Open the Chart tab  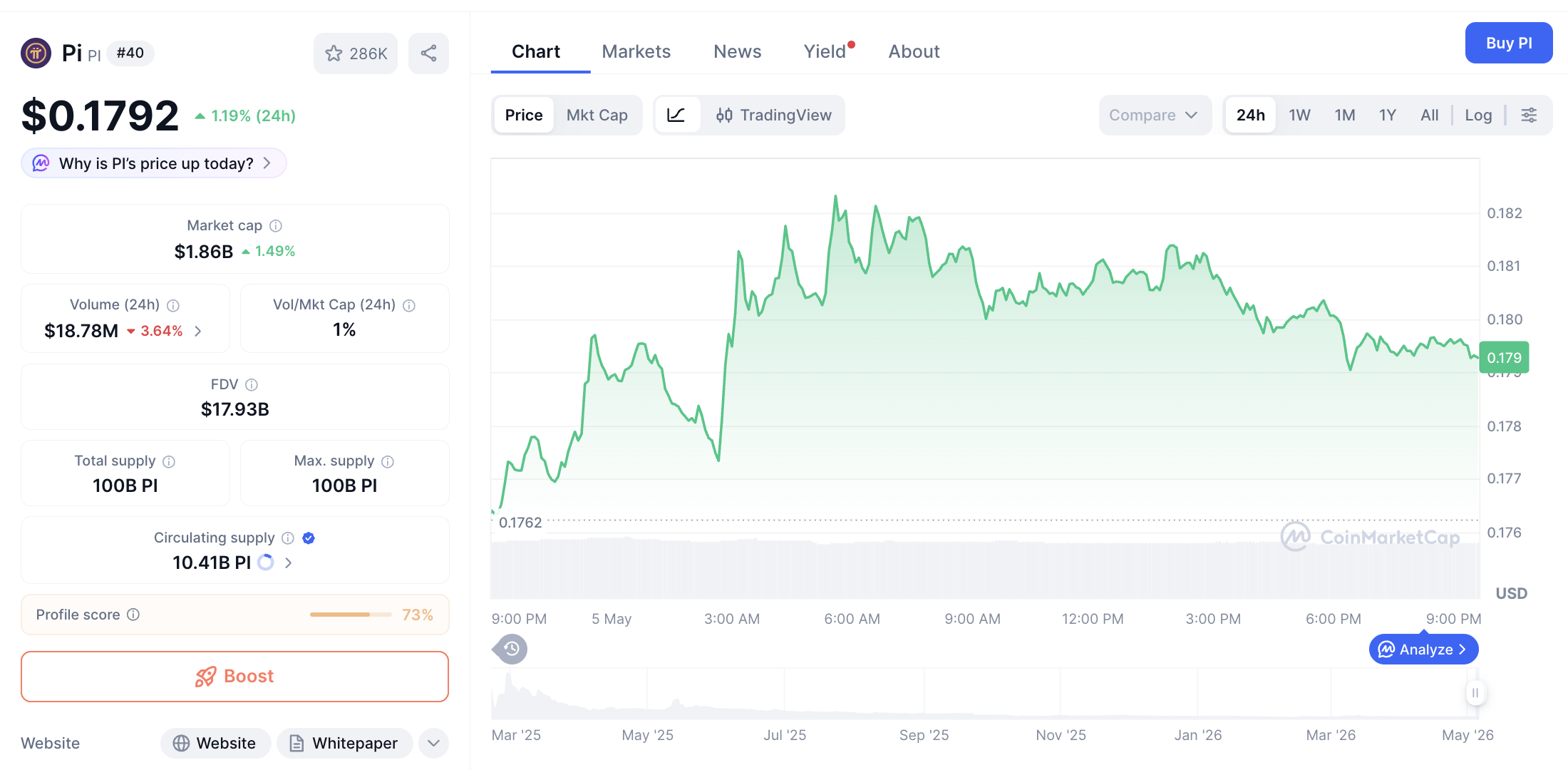pyautogui.click(x=536, y=51)
